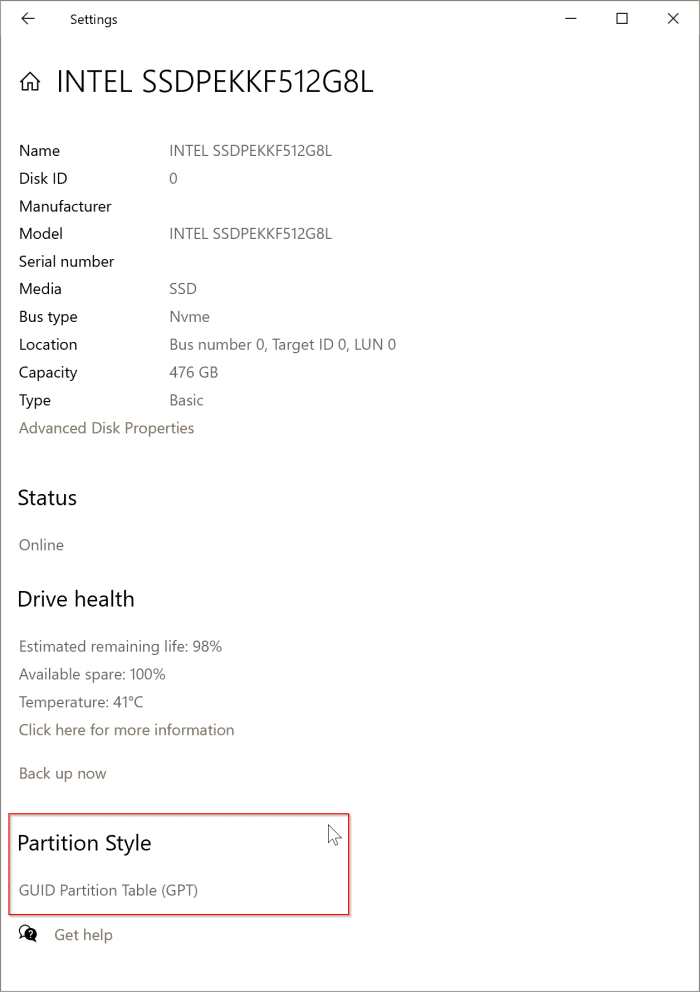Click the Bus type value Nvme
700x992 pixels.
[x=185, y=316]
